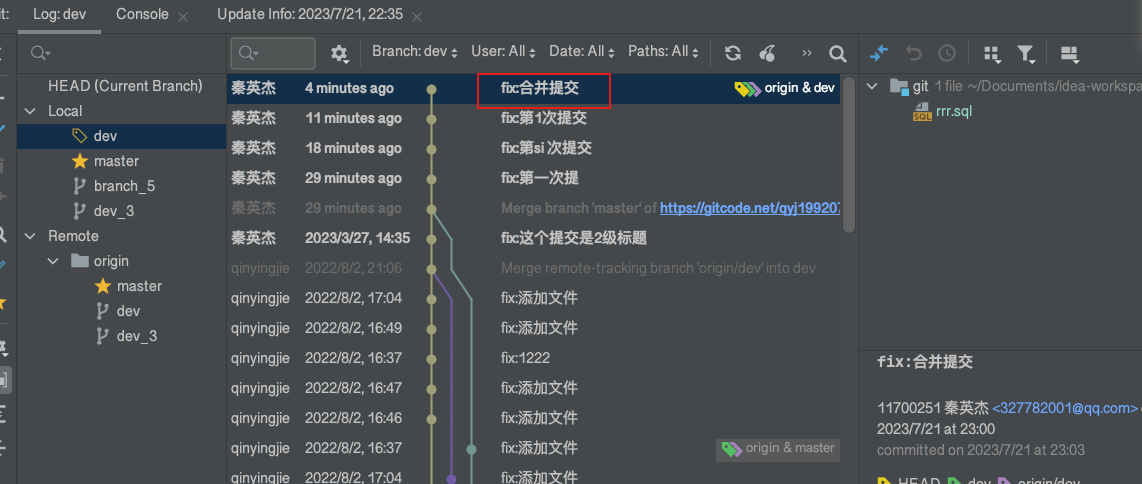The height and width of the screenshot is (484, 1142).
Task: Click the commit log vertical scrollbar
Action: click(x=848, y=154)
